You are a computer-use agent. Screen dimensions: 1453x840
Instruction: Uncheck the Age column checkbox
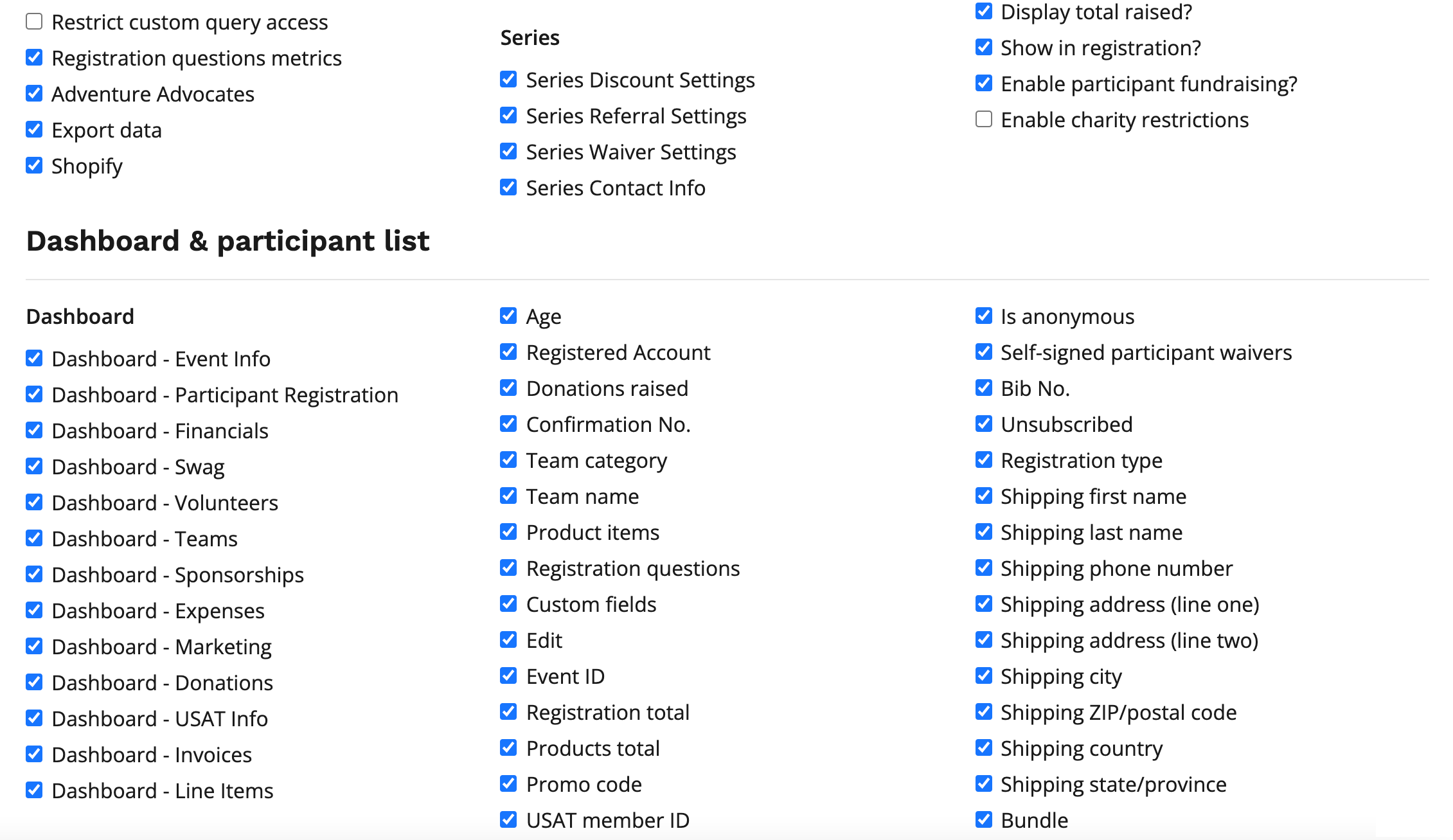(x=508, y=316)
